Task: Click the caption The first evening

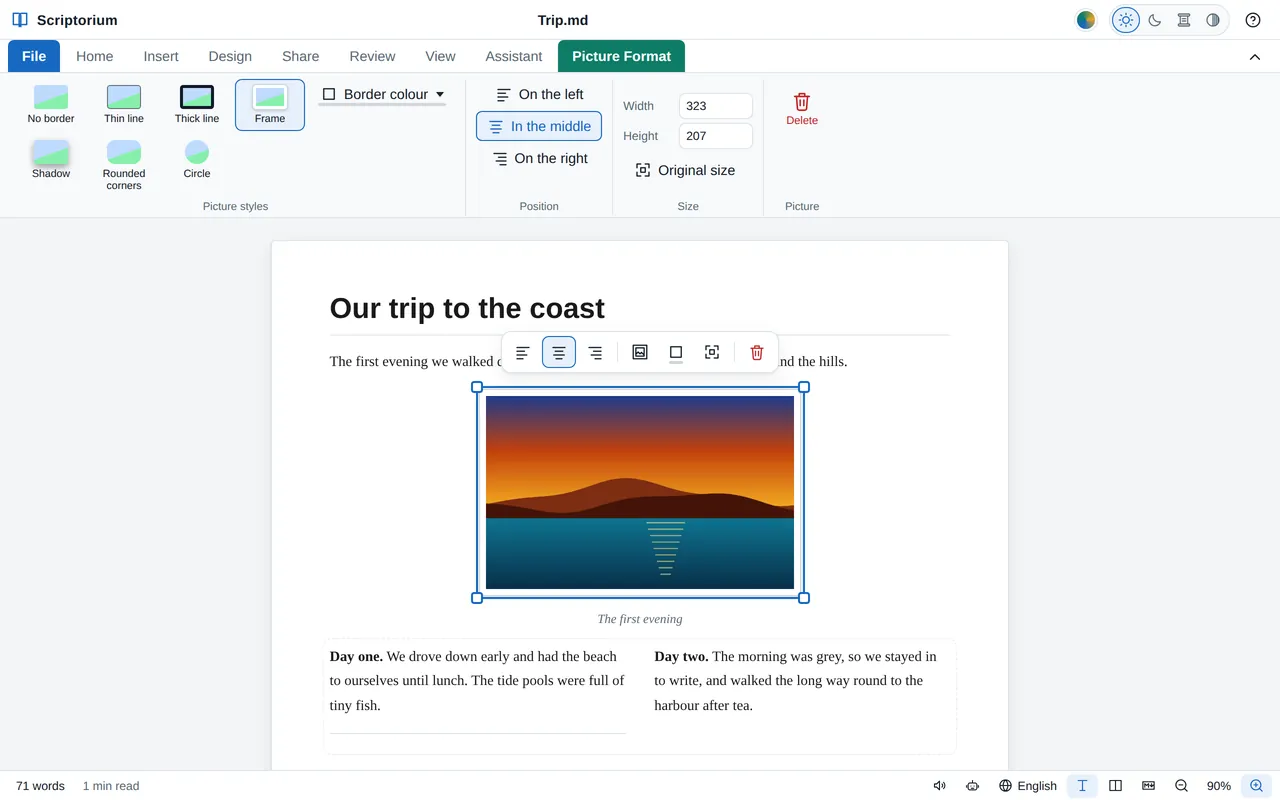Action: [640, 619]
